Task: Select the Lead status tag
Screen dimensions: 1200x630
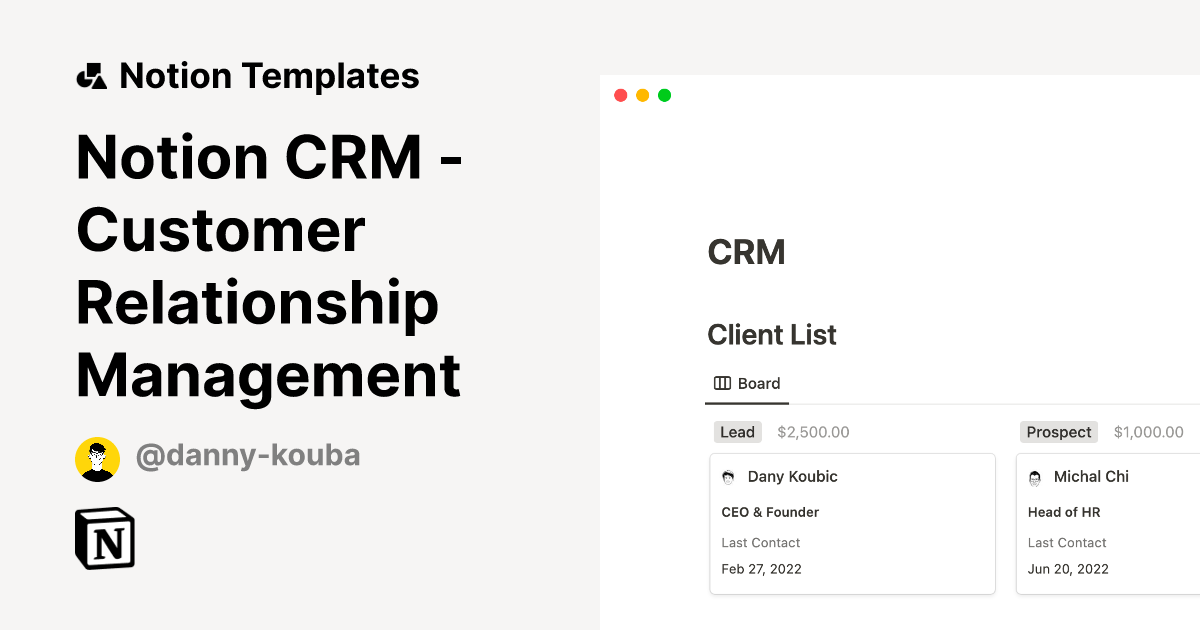Action: click(x=737, y=431)
